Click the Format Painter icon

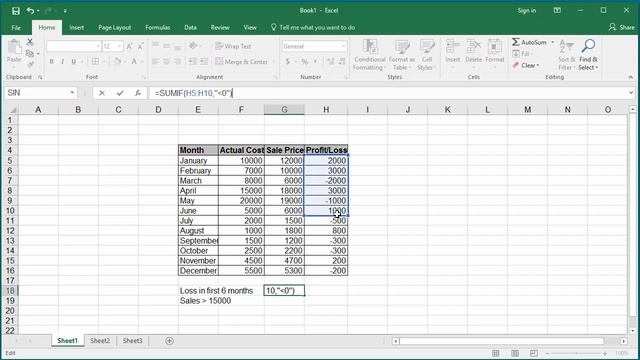point(30,64)
